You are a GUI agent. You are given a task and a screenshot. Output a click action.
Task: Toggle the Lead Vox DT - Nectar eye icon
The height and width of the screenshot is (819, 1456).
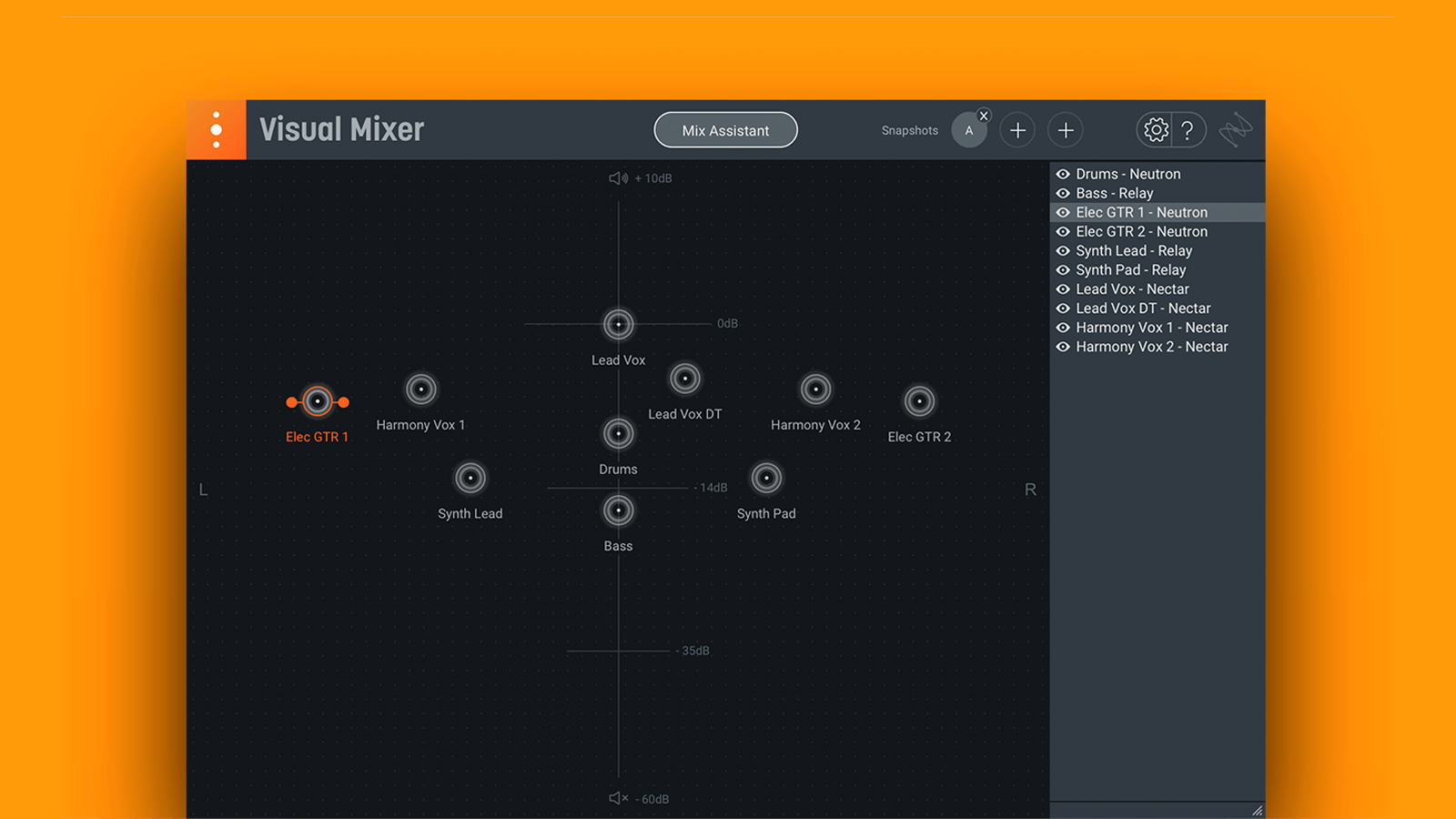(x=1062, y=308)
